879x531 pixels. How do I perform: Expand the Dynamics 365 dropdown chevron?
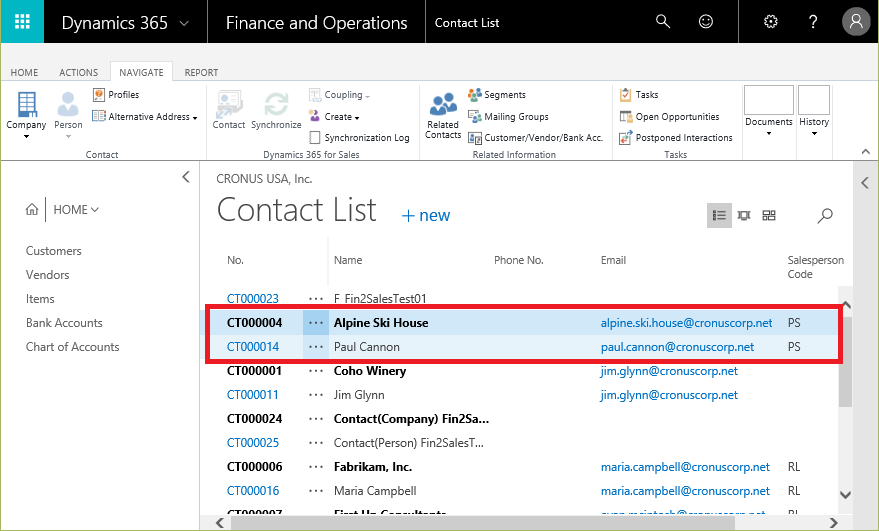[184, 24]
